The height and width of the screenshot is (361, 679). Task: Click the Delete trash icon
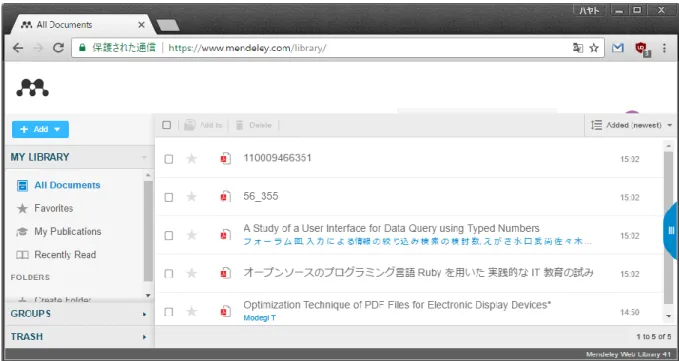[x=239, y=125]
